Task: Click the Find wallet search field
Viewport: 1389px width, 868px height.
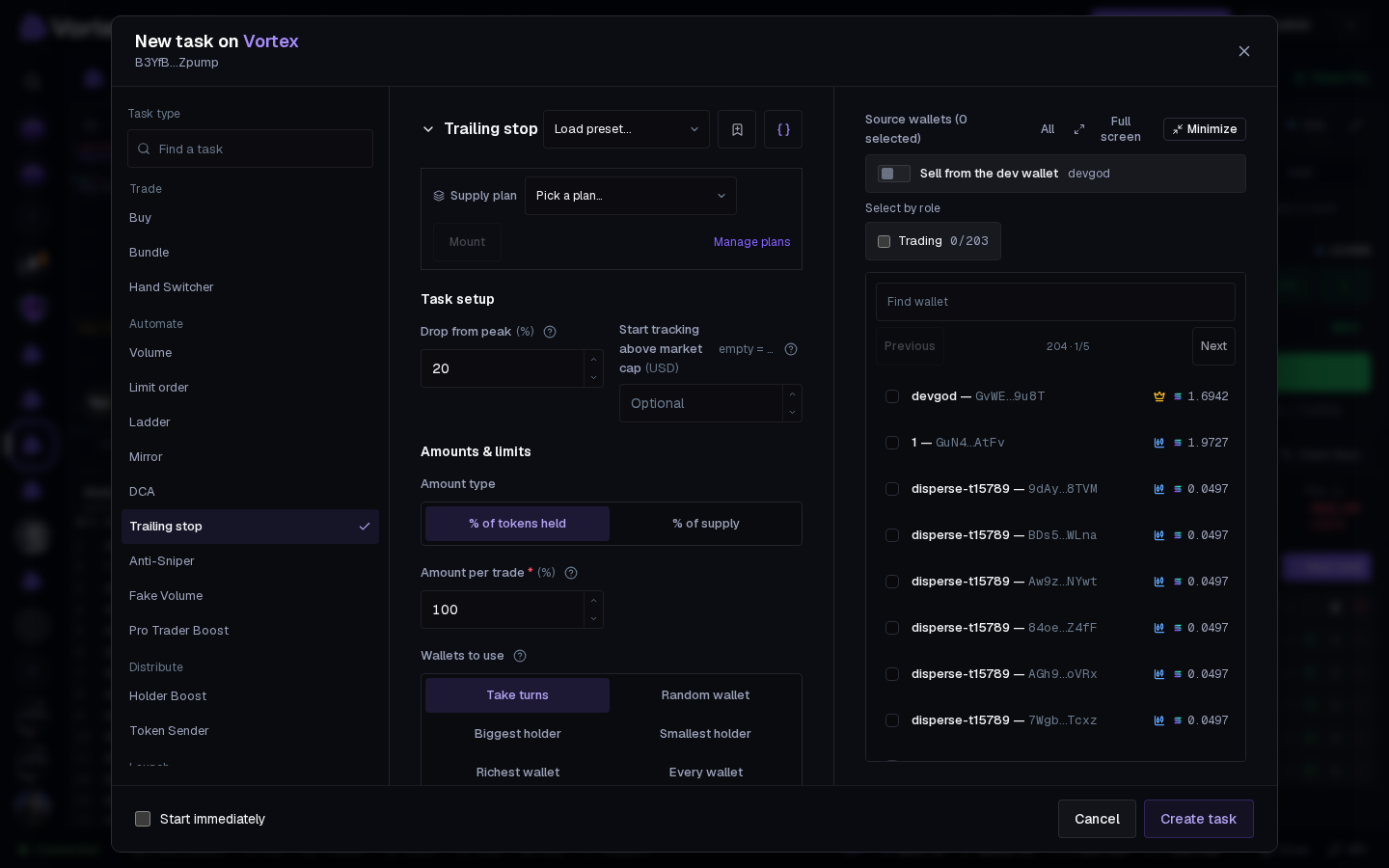Action: pos(1055,302)
